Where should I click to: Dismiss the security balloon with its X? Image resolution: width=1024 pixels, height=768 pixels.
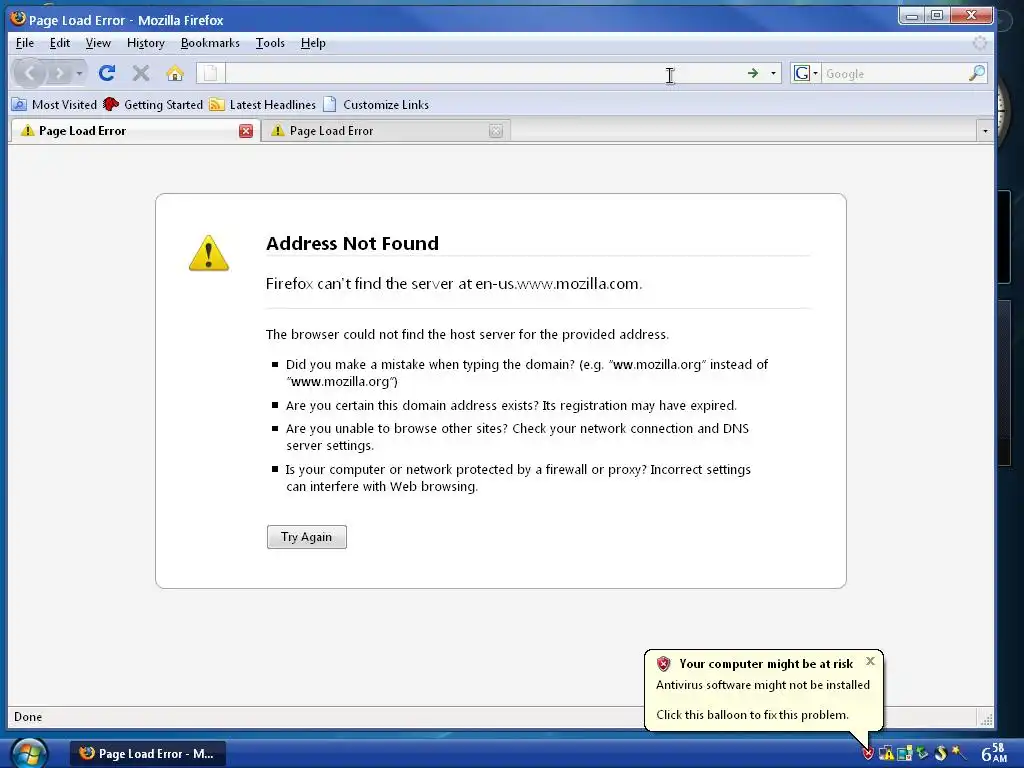click(870, 661)
